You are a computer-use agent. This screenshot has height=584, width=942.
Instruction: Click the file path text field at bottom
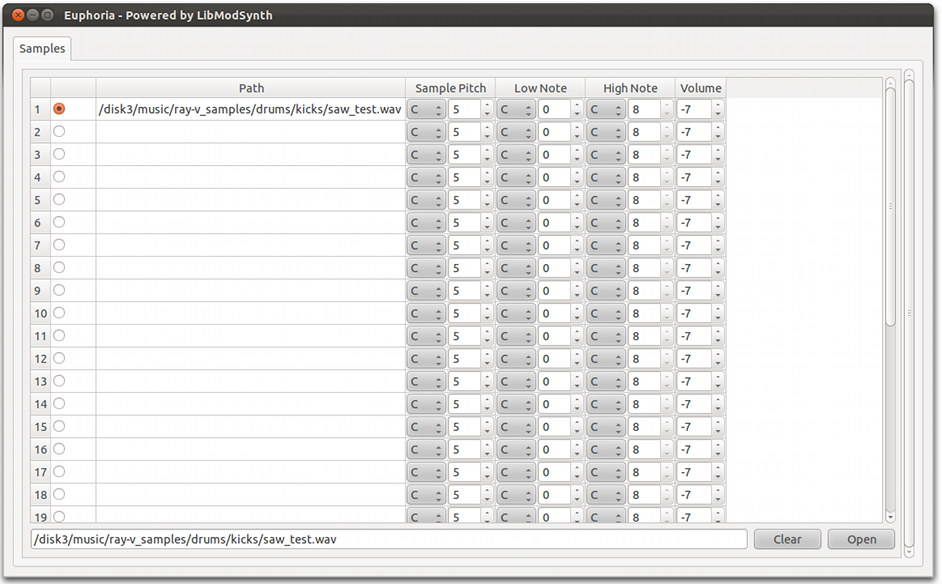tap(388, 539)
